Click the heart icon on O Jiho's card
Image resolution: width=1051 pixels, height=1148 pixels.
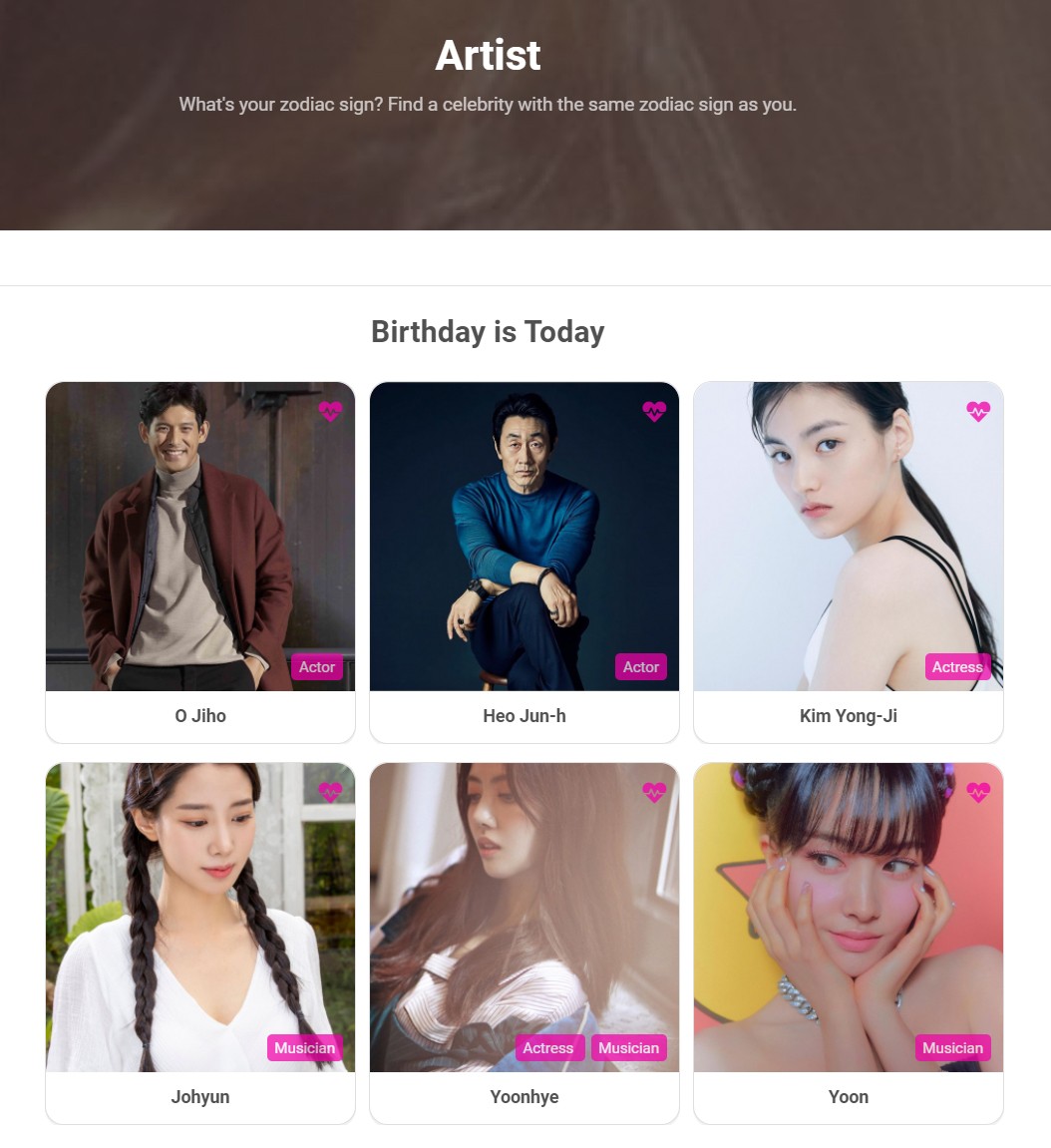coord(330,411)
